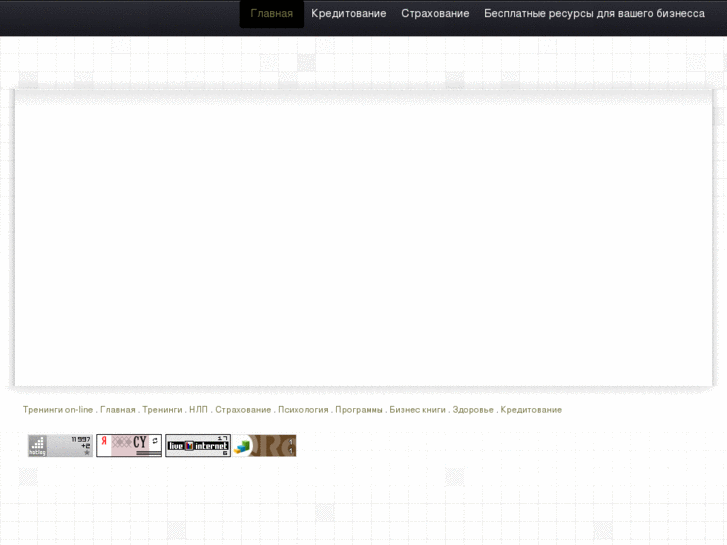Visit the Страхование footer link
This screenshot has width=727, height=545.
point(243,410)
